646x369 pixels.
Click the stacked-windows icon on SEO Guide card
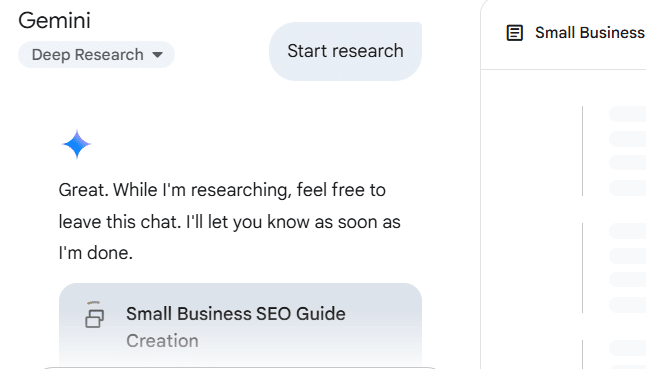click(x=95, y=318)
